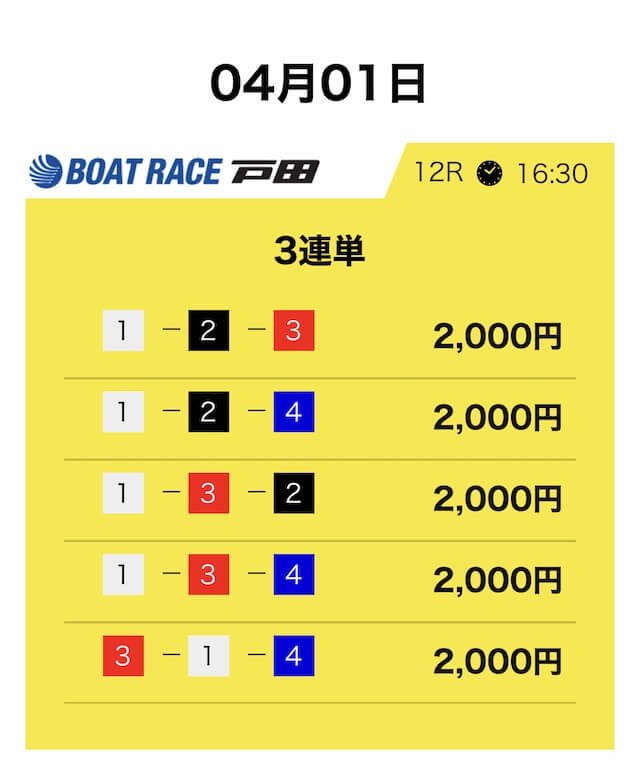Click the white boat 1 square in the last row

point(208,656)
